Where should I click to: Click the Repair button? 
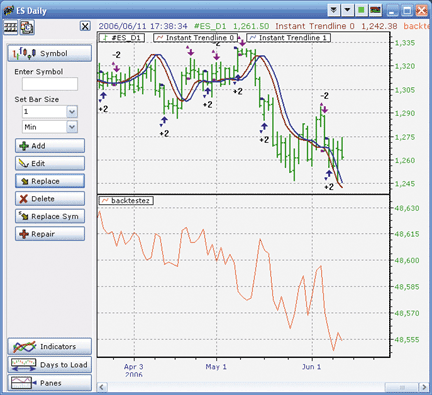click(x=50, y=234)
